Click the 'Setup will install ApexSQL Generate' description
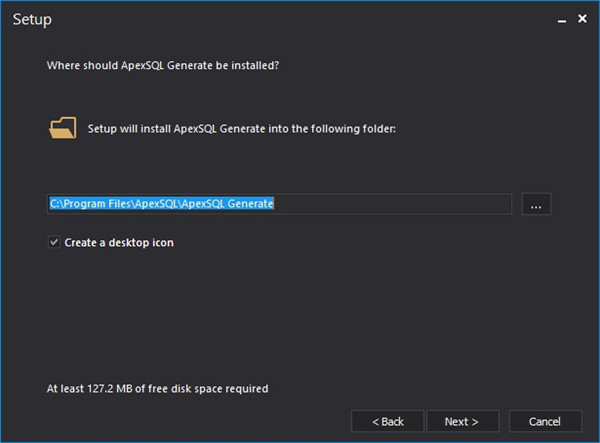The image size is (600, 443). [x=242, y=128]
